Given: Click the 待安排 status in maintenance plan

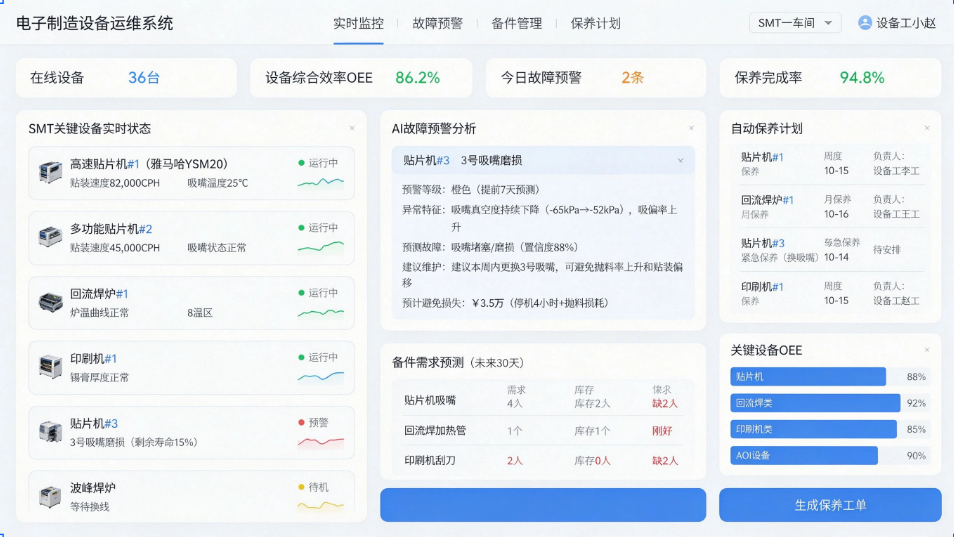Looking at the screenshot, I should [886, 250].
